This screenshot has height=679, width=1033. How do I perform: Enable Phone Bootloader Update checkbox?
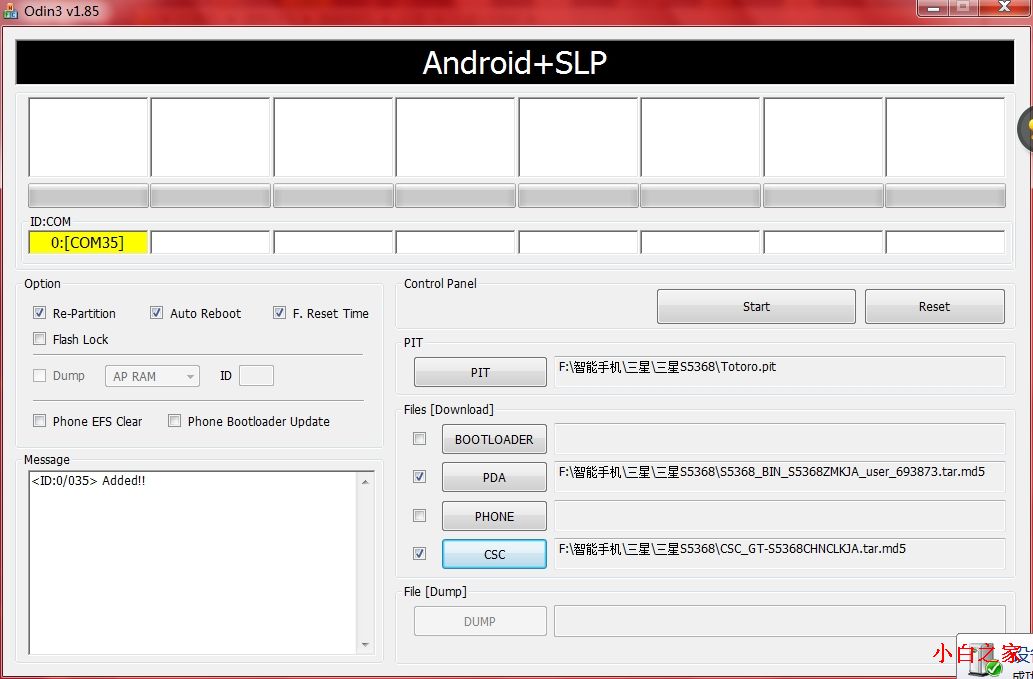(x=174, y=421)
